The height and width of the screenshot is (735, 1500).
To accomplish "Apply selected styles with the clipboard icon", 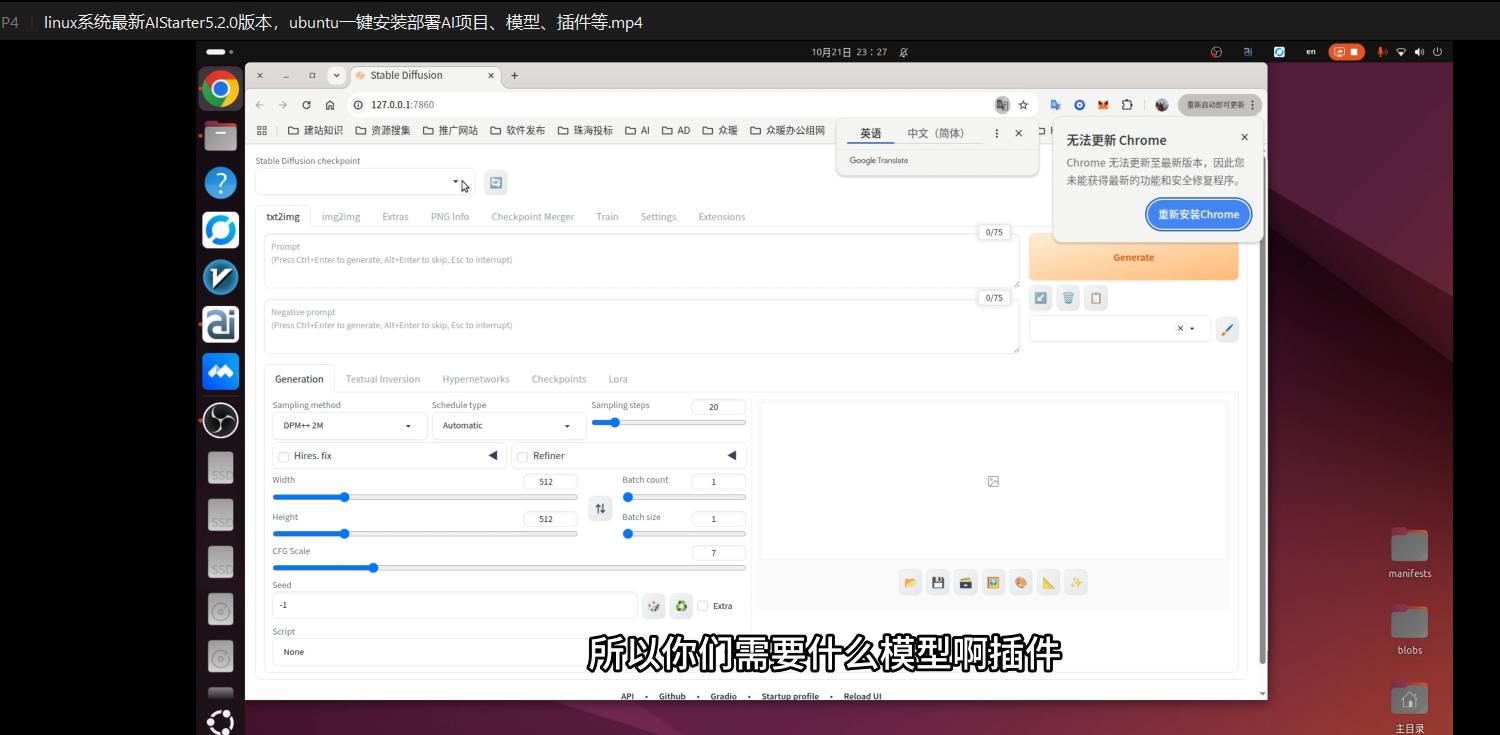I will coord(1096,298).
